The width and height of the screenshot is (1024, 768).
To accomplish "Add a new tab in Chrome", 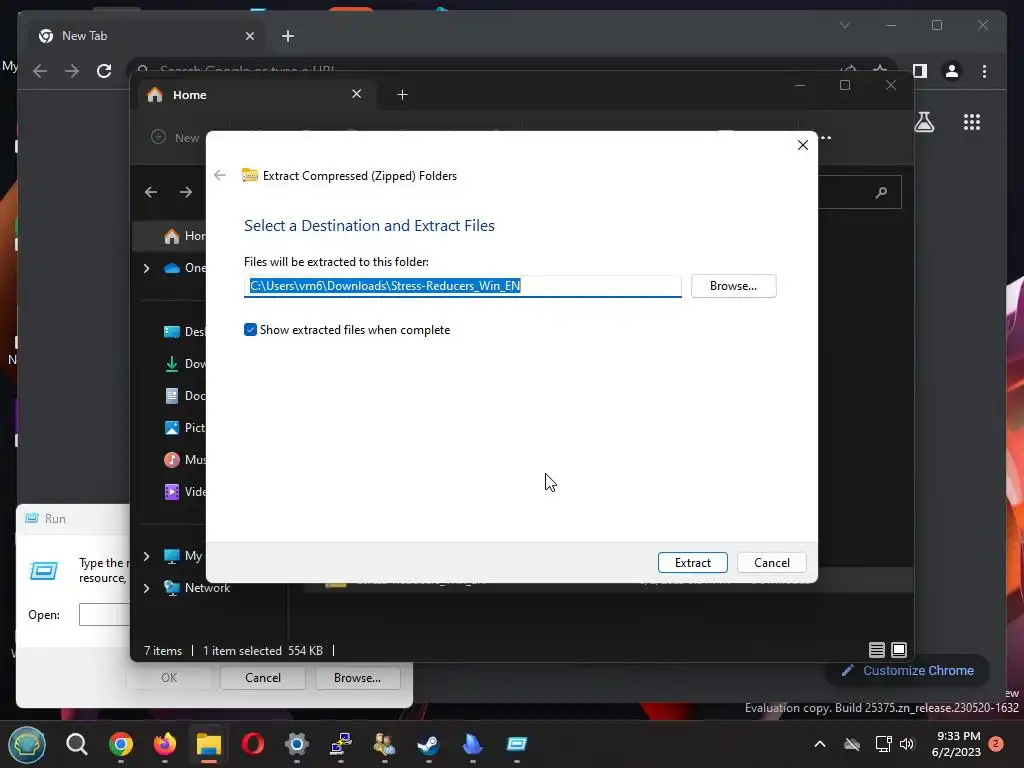I will (288, 36).
